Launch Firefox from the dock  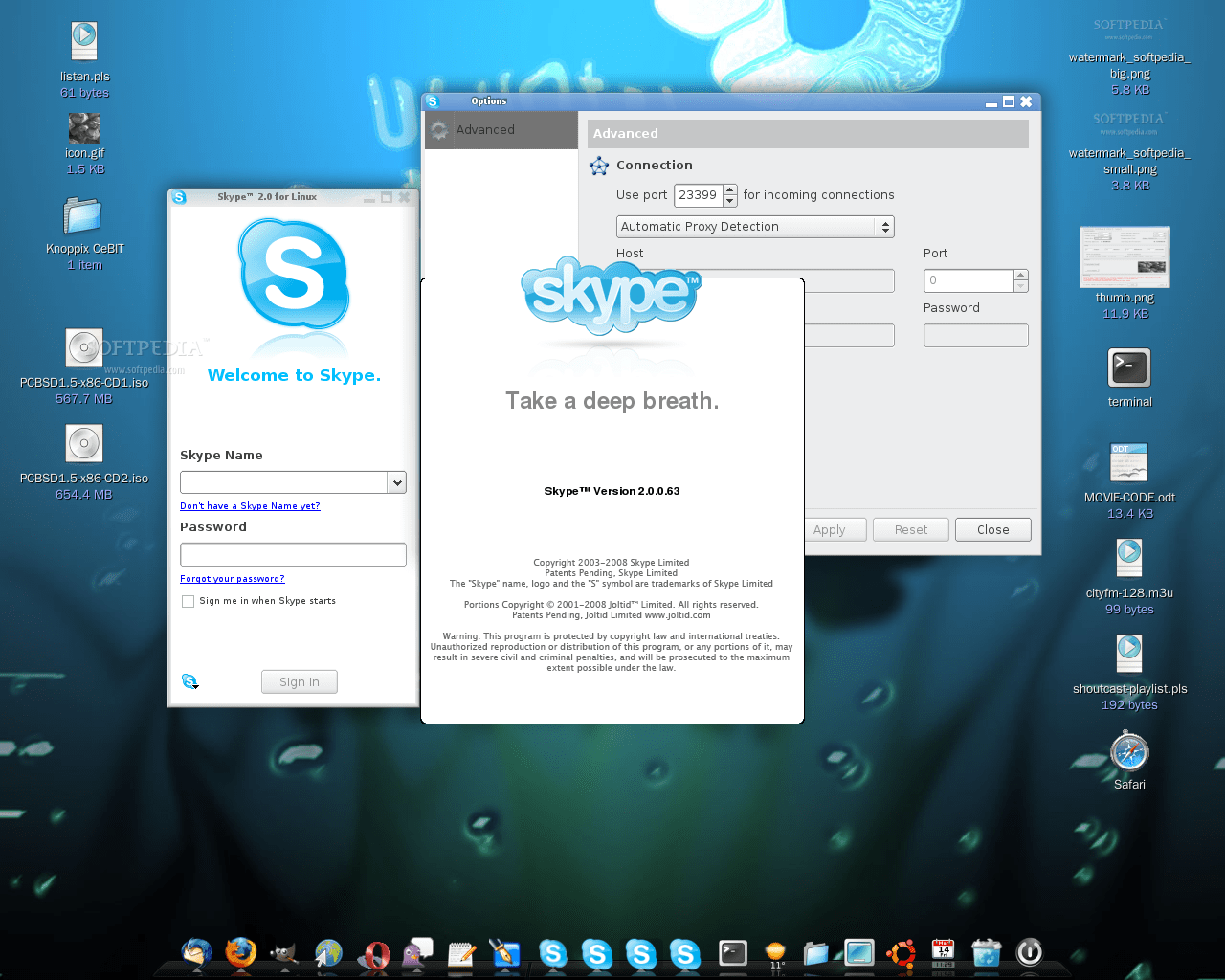(x=241, y=952)
